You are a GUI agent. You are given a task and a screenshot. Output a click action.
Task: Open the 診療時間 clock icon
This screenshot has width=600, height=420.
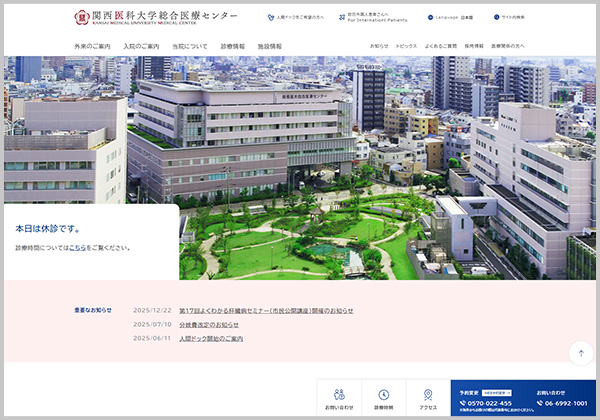[384, 395]
